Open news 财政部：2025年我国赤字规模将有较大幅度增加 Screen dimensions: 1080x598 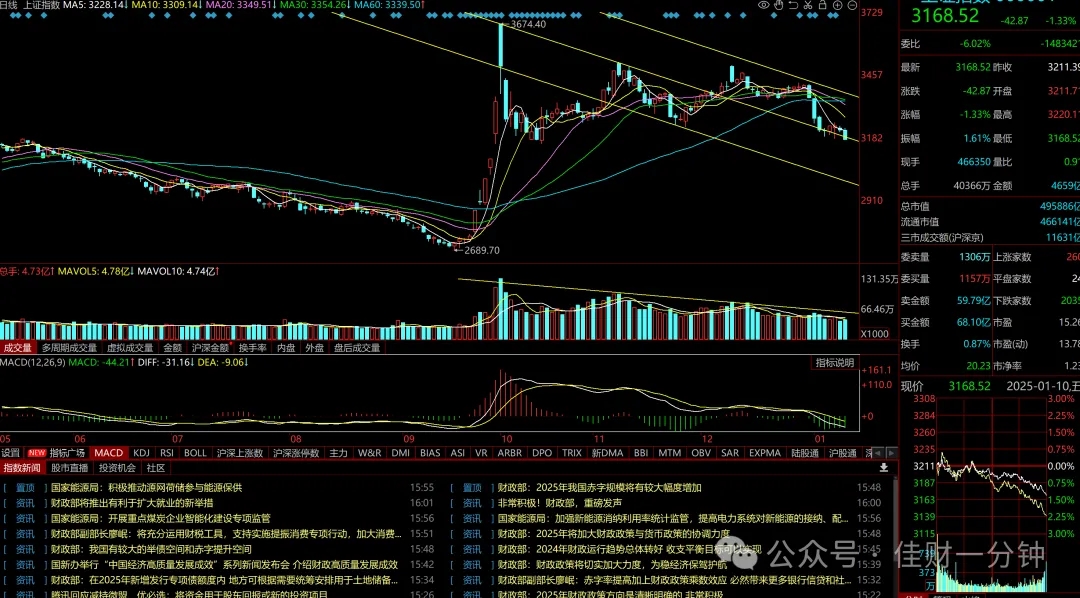click(599, 488)
